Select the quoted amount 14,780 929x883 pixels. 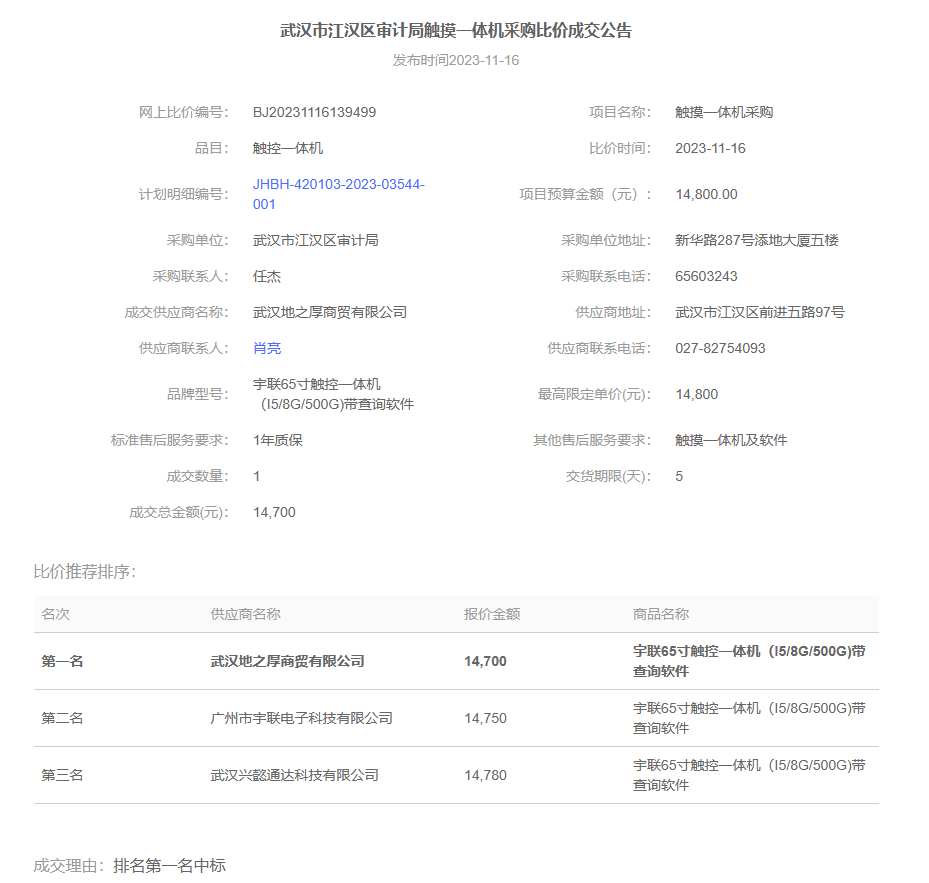coord(485,775)
